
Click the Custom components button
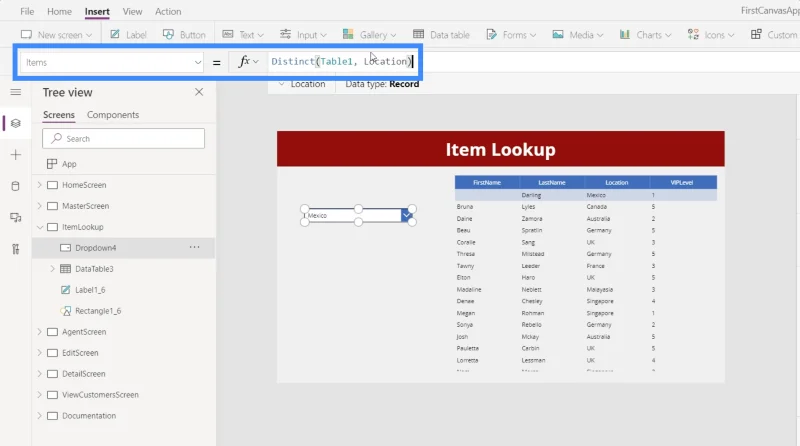774,35
